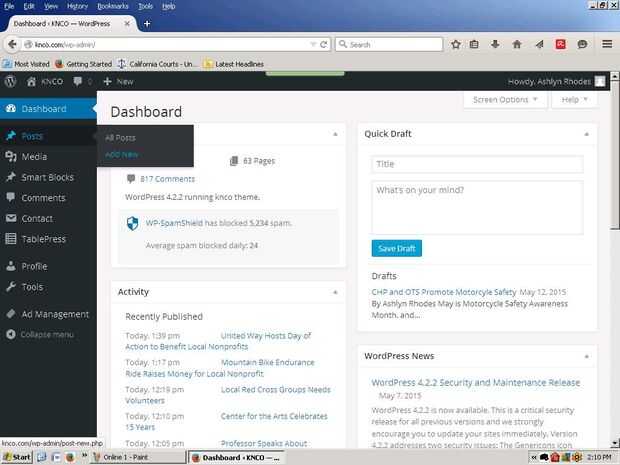Open the File menu

[x=9, y=6]
